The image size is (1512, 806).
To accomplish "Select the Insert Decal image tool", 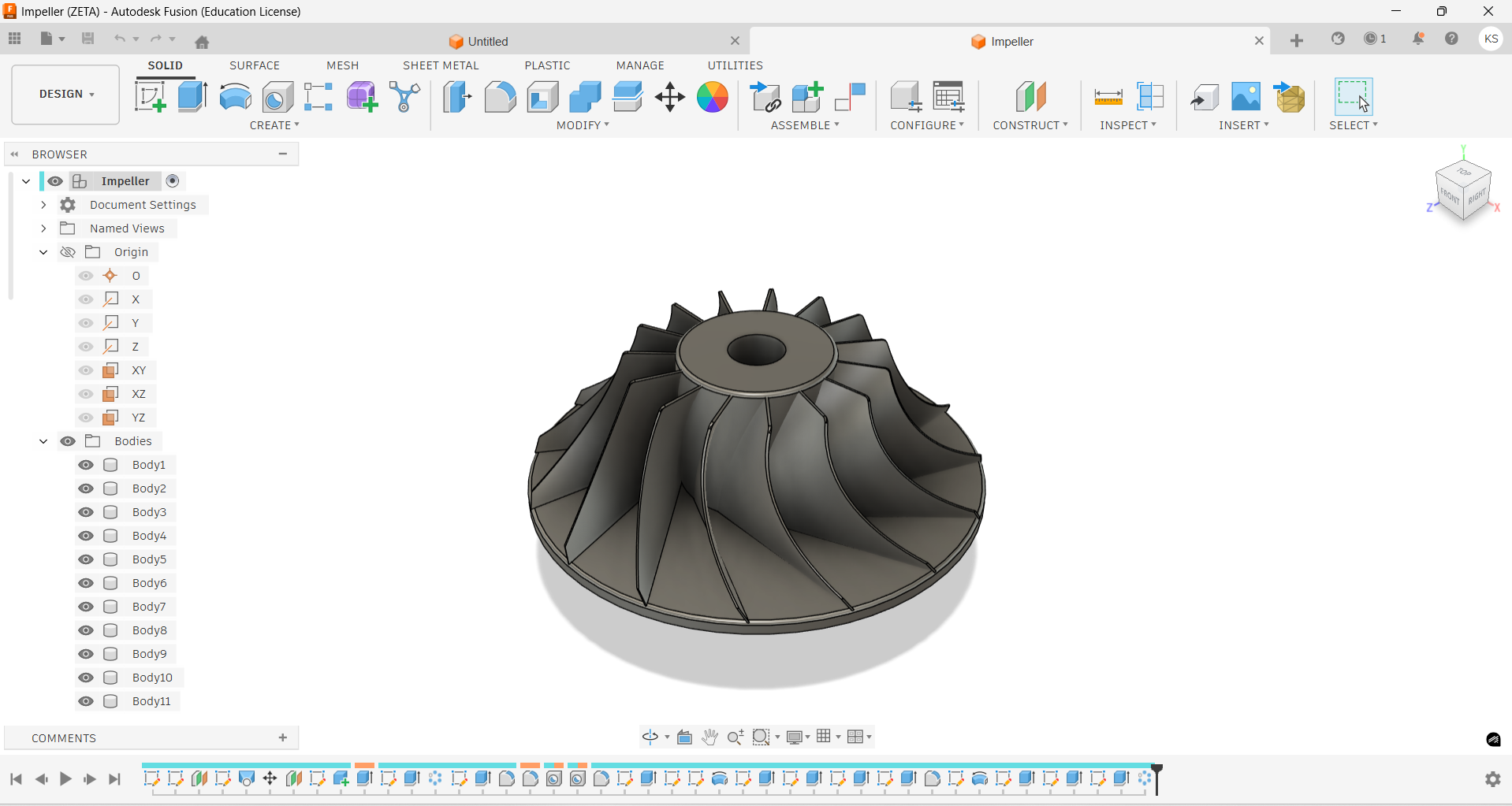I will click(1246, 97).
